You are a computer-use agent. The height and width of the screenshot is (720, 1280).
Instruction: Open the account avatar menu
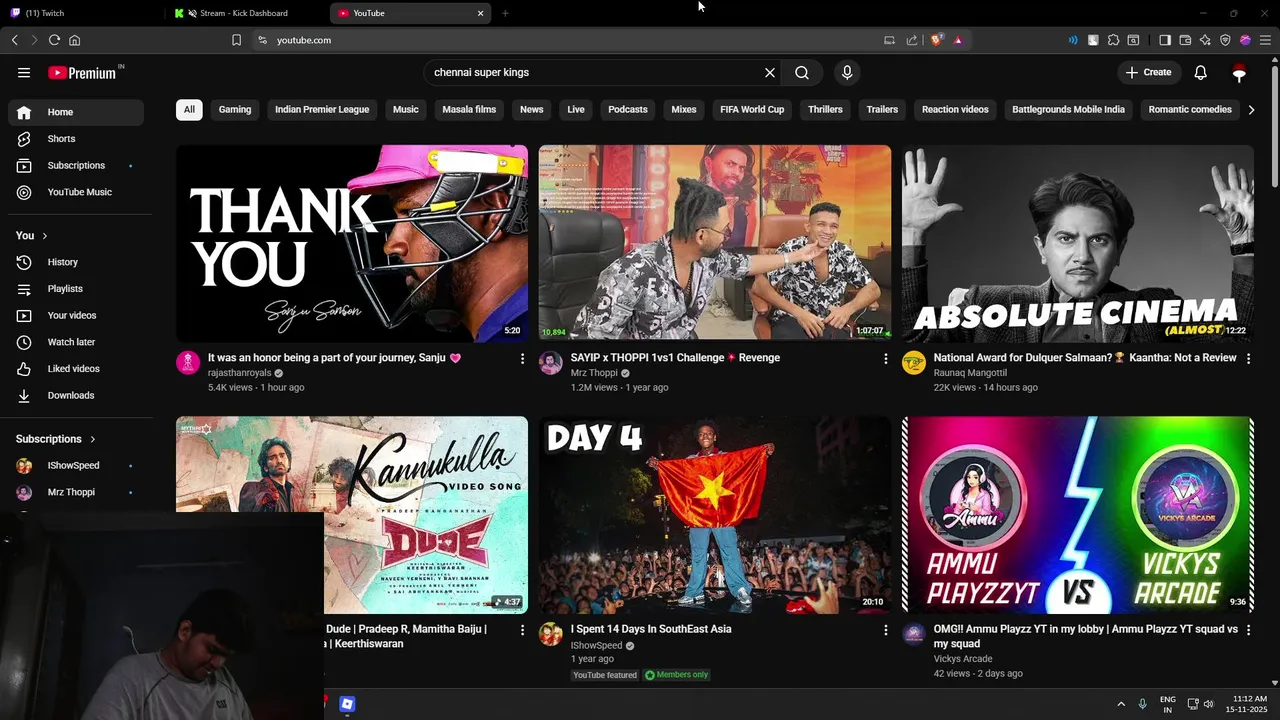[x=1240, y=72]
